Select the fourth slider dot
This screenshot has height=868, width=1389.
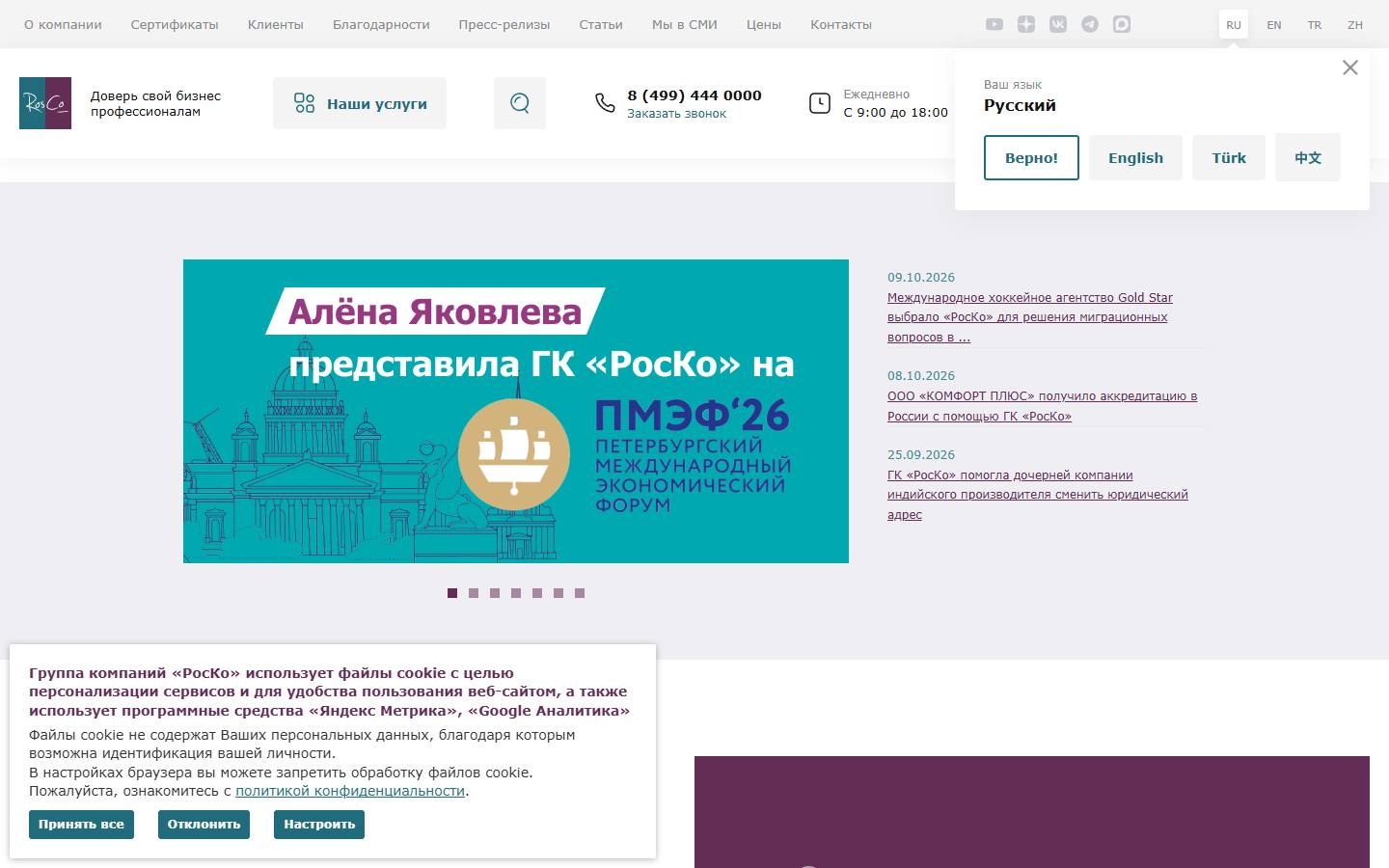[x=516, y=593]
